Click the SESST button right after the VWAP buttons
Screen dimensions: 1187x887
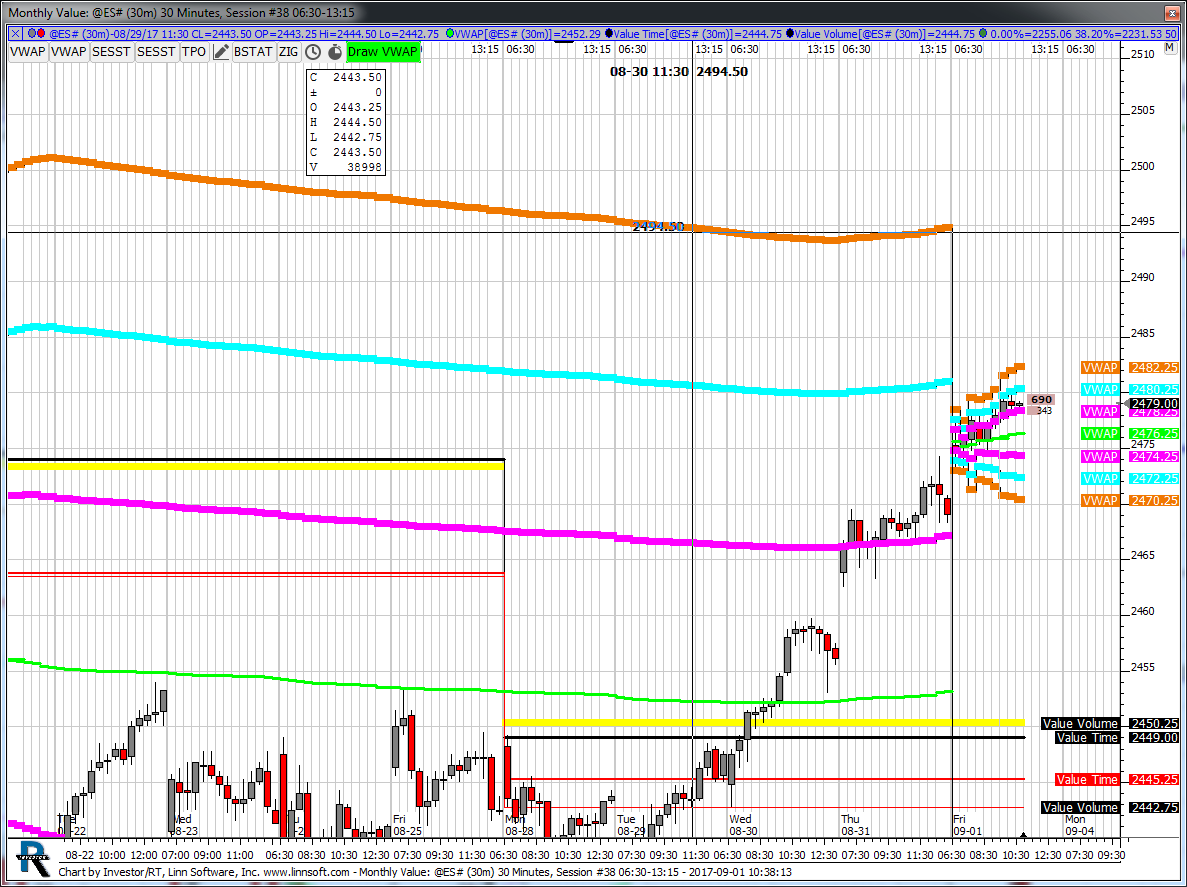111,51
